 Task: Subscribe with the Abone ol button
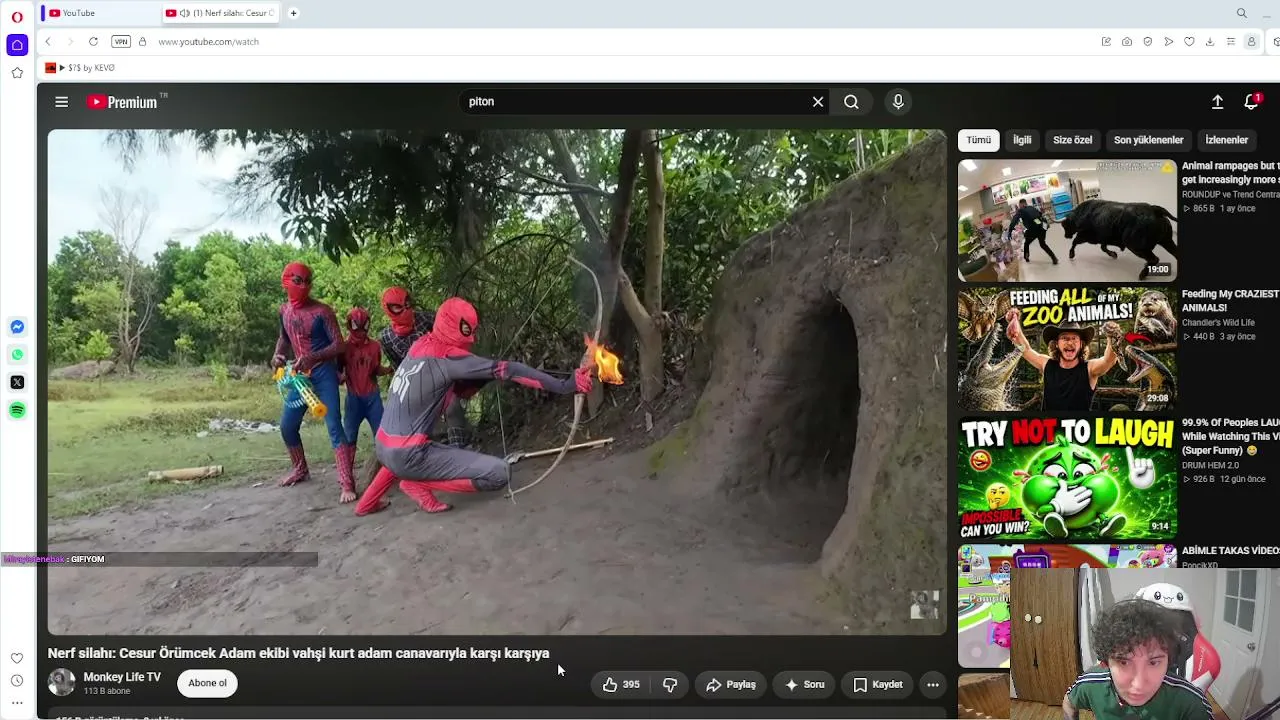point(207,683)
